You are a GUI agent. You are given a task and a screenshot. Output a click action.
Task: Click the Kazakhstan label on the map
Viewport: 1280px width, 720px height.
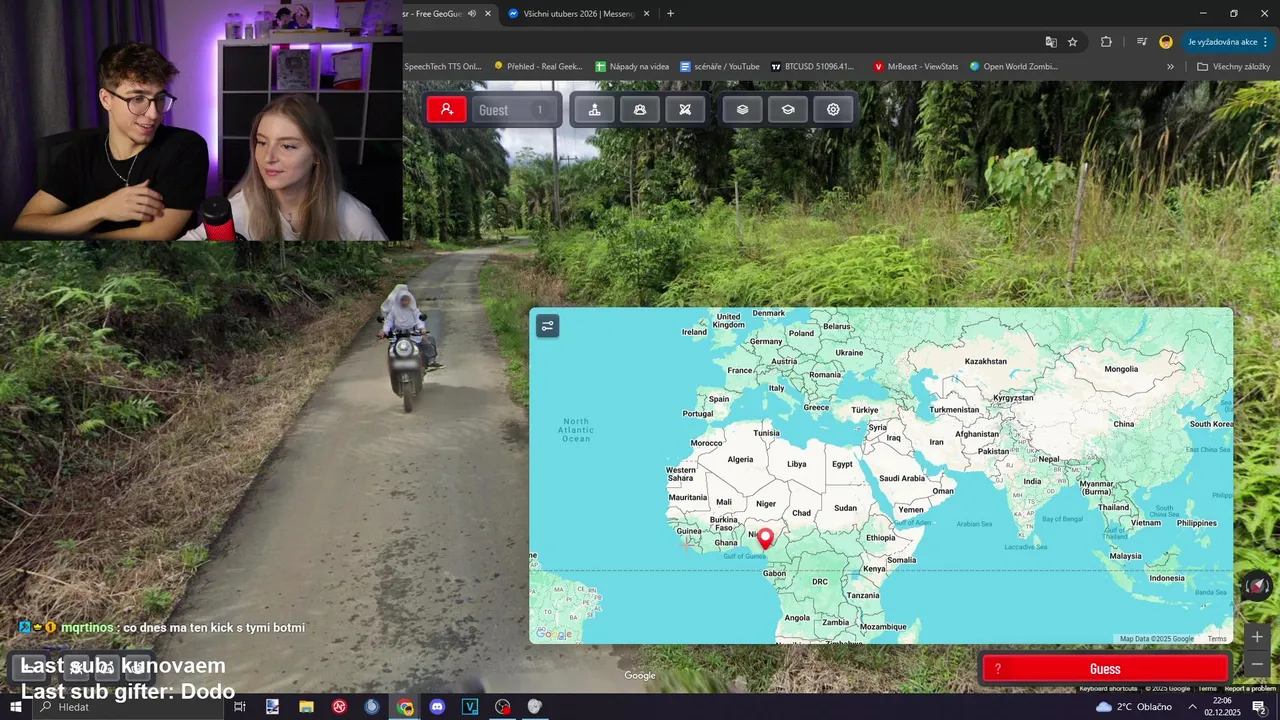pos(986,361)
